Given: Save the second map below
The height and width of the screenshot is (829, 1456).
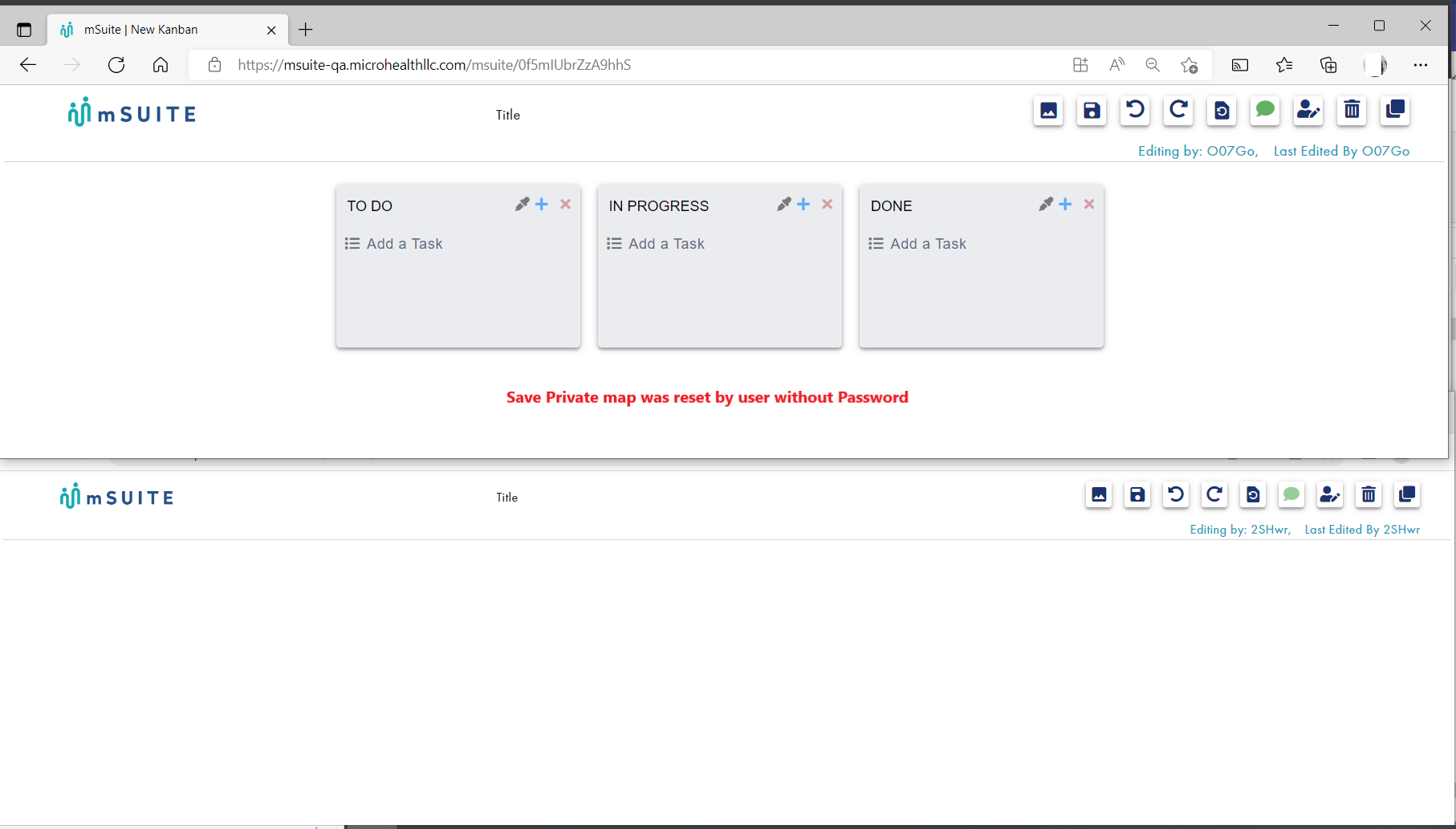Looking at the screenshot, I should pyautogui.click(x=1137, y=495).
